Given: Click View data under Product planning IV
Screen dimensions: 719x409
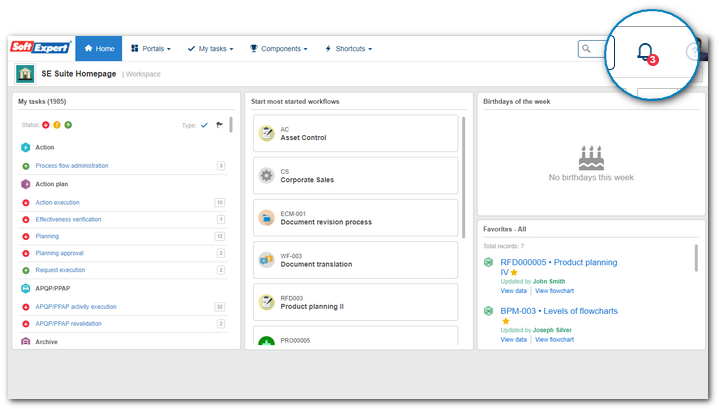Looking at the screenshot, I should click(514, 291).
